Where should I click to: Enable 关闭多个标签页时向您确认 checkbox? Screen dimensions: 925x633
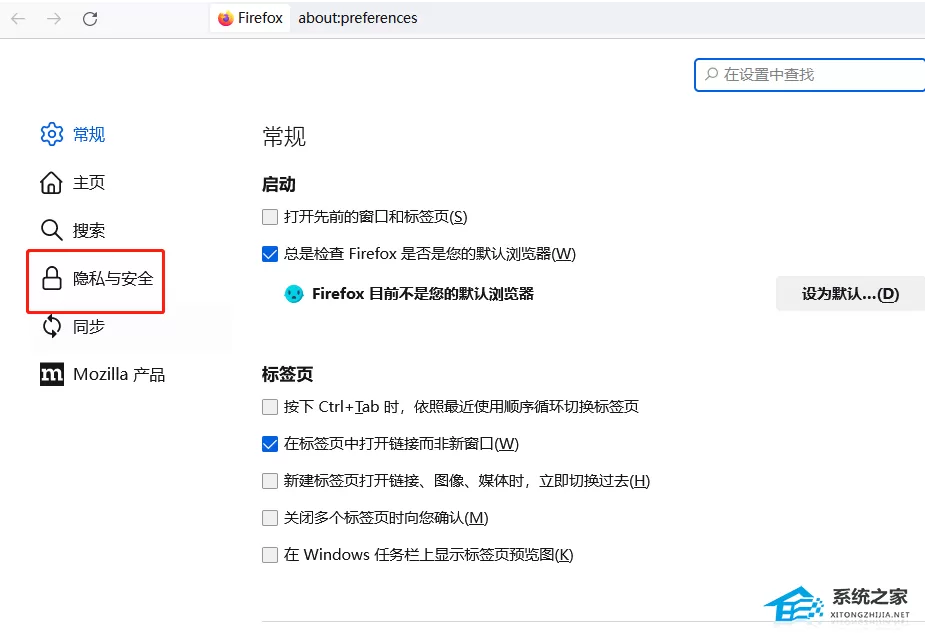tap(270, 518)
